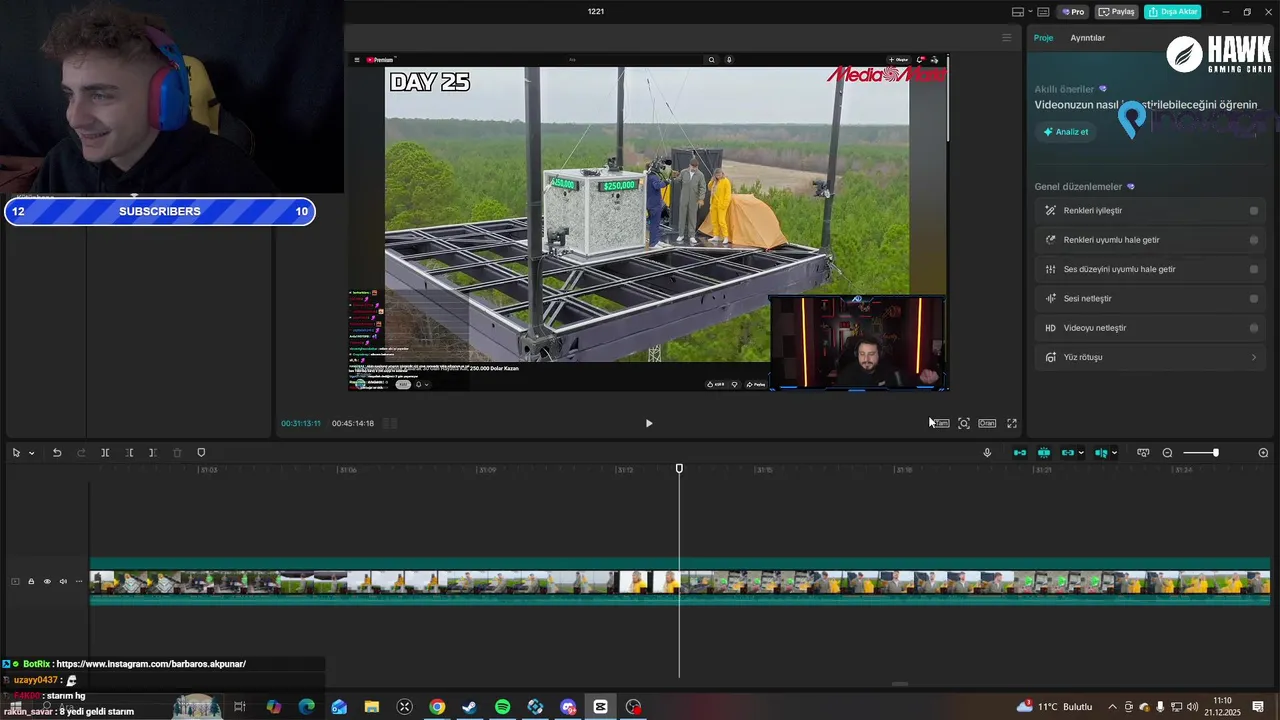Add a marker with the shield icon
The width and height of the screenshot is (1280, 720).
(201, 453)
